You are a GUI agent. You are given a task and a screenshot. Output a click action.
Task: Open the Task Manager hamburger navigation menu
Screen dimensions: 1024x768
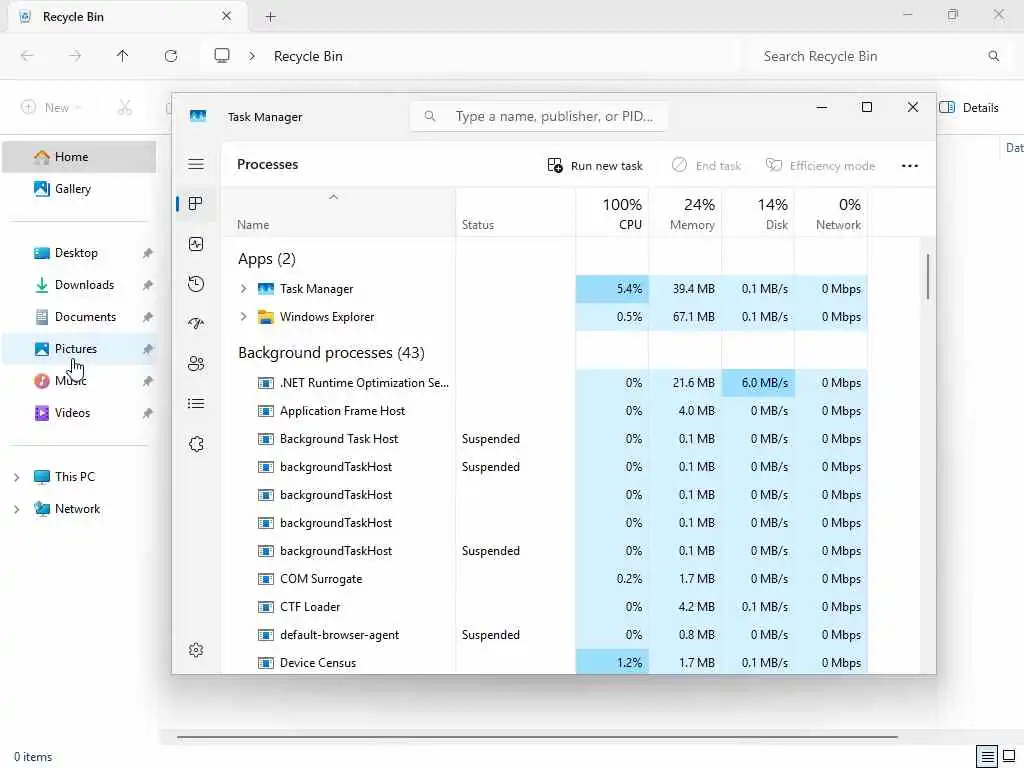pos(196,164)
